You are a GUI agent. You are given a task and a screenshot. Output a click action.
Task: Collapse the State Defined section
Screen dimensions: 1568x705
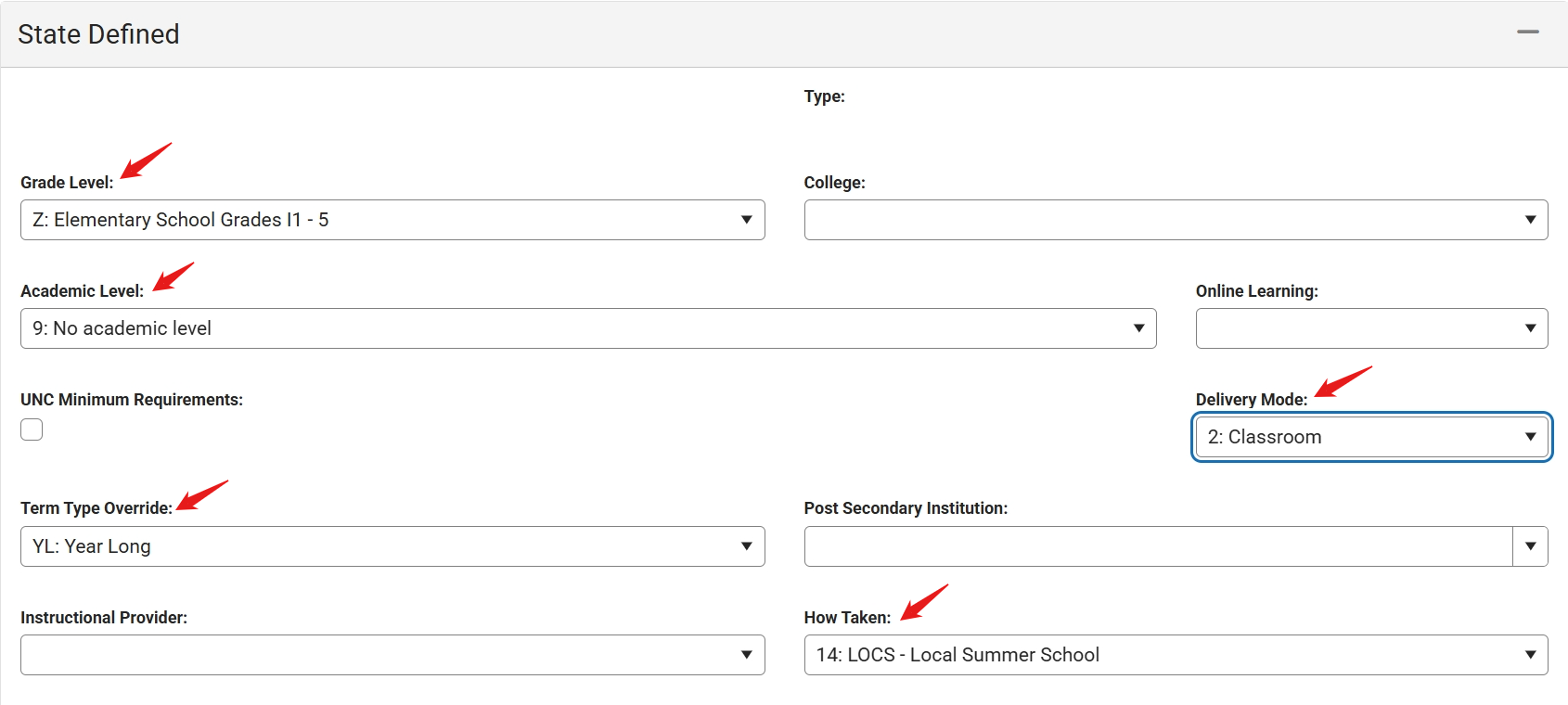point(1527,32)
